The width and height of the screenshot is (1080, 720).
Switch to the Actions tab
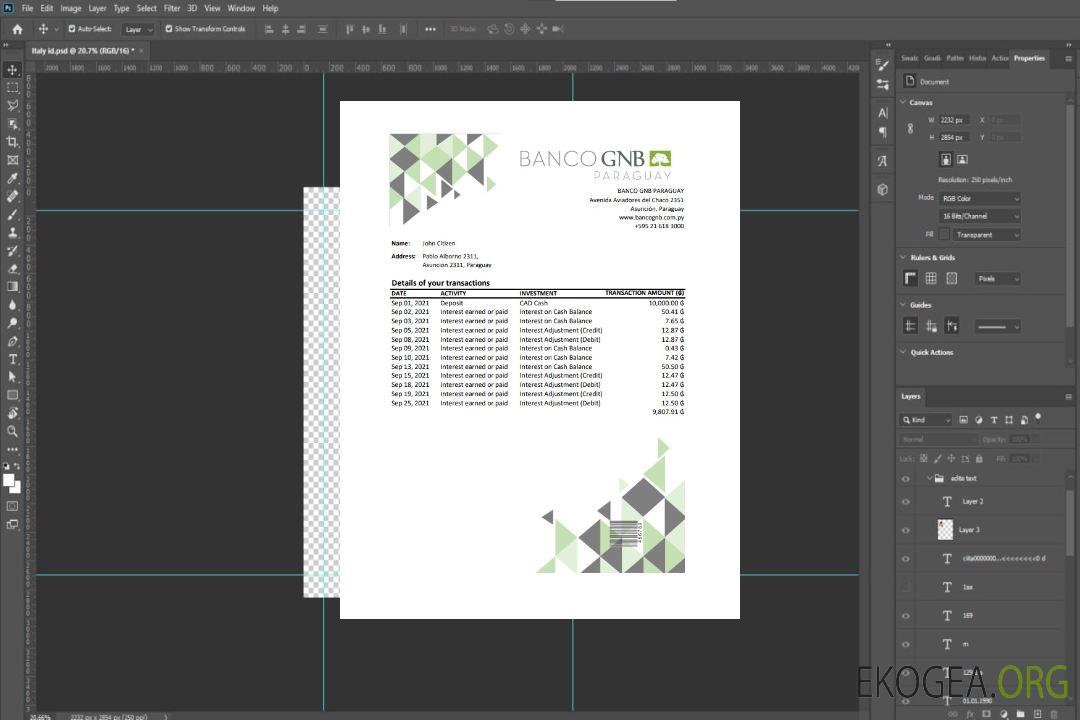(999, 58)
